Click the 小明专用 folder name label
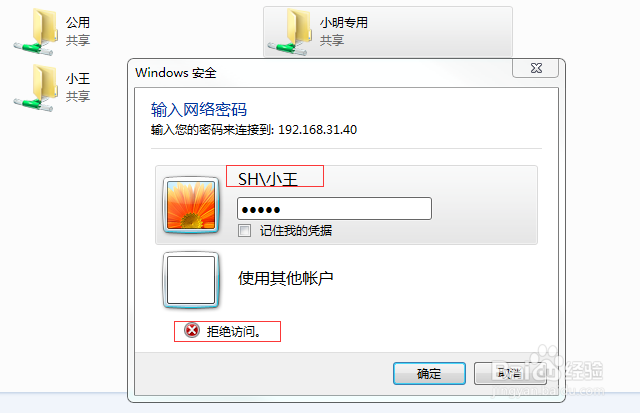This screenshot has width=640, height=413. 344,22
